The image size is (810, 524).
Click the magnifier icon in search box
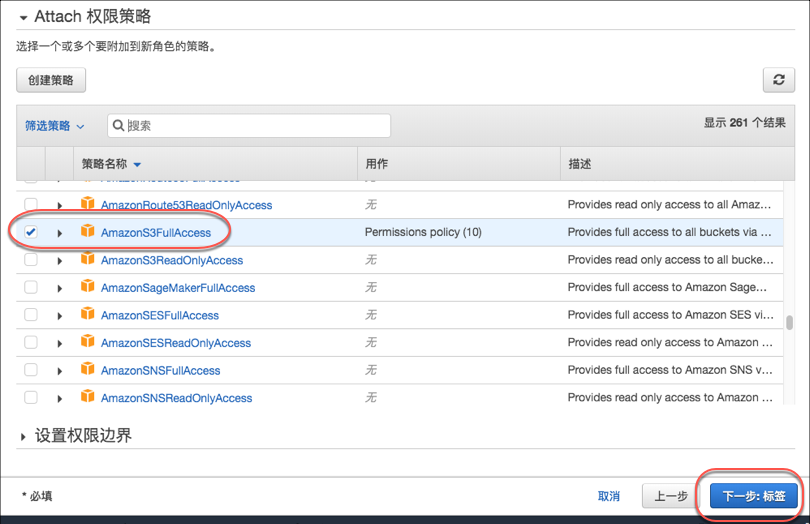pyautogui.click(x=119, y=126)
